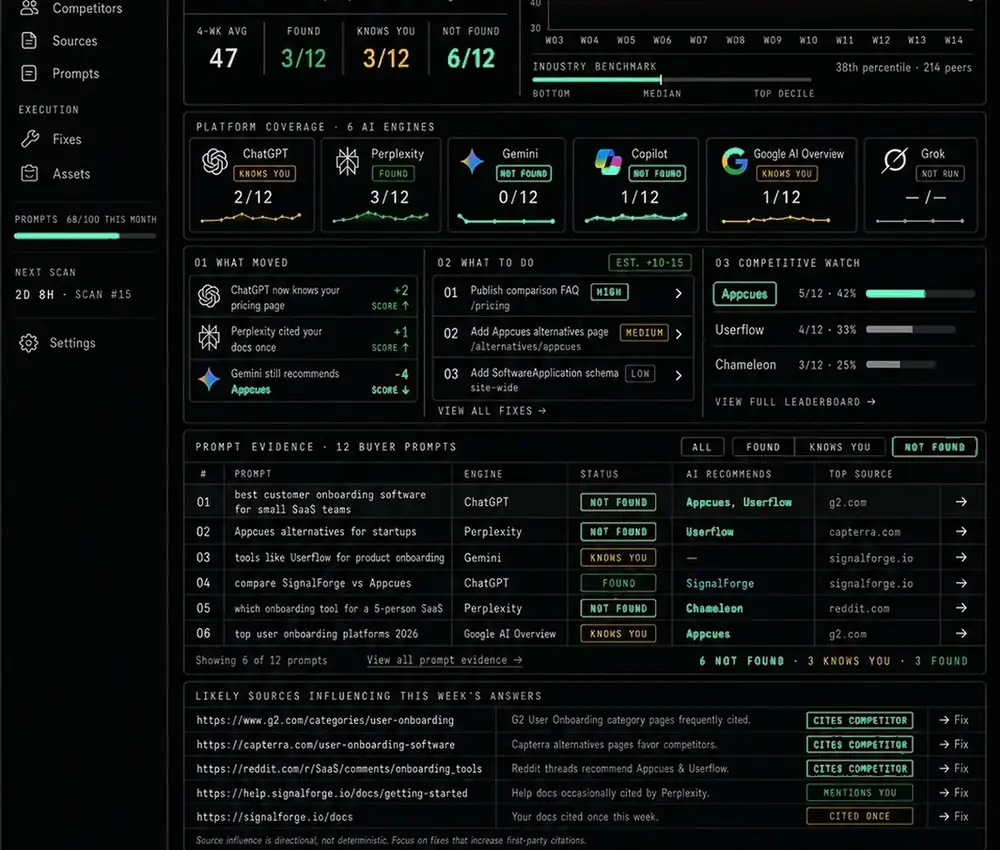Click the HIGH priority tag

[609, 292]
